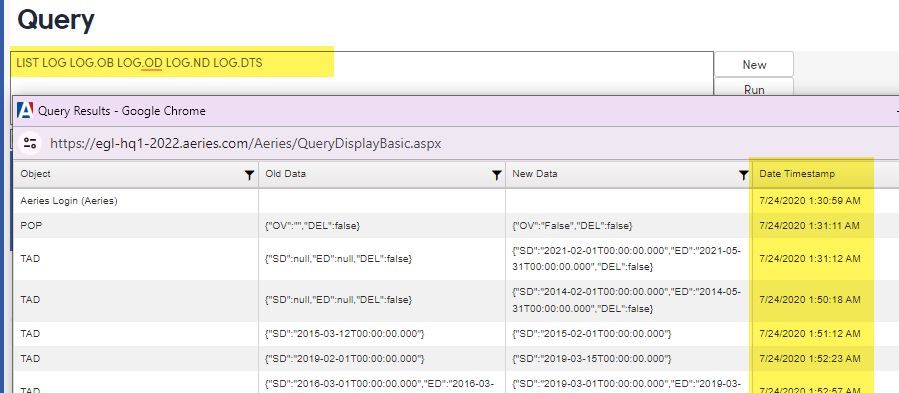Click 'Query Results - Google Chrome' window title
899x393 pixels.
(122, 111)
